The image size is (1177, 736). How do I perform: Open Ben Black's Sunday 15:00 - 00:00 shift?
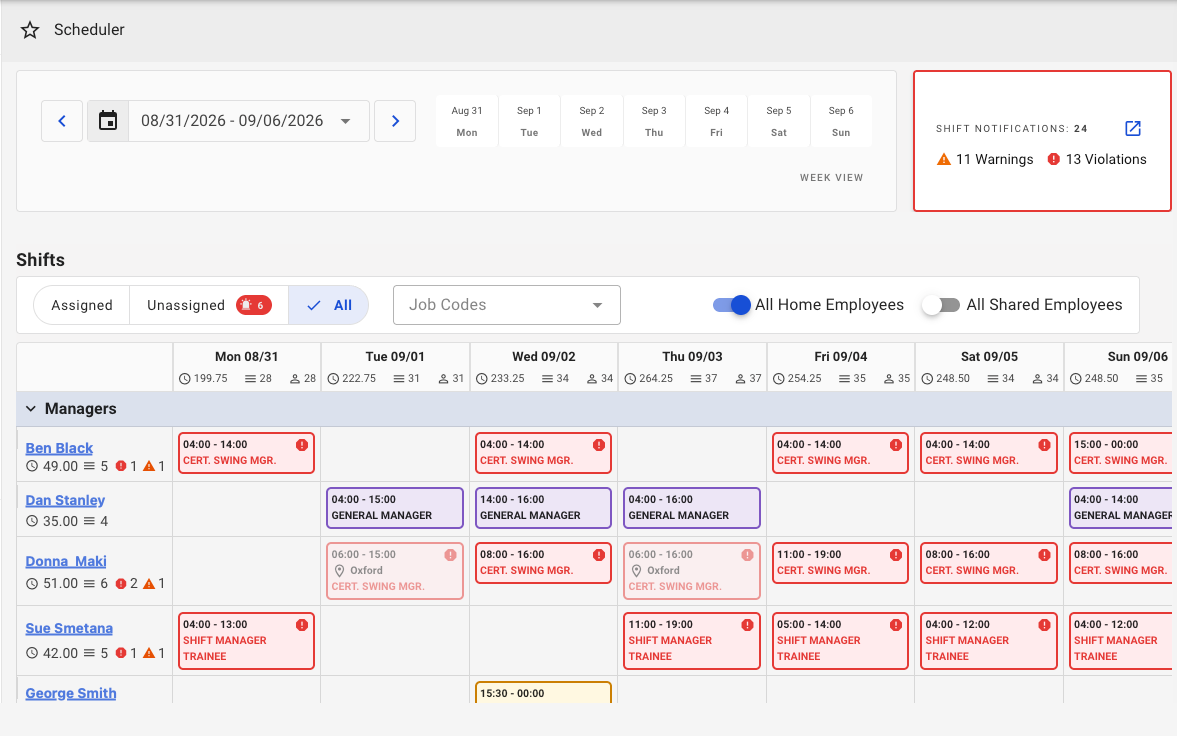coord(1121,453)
